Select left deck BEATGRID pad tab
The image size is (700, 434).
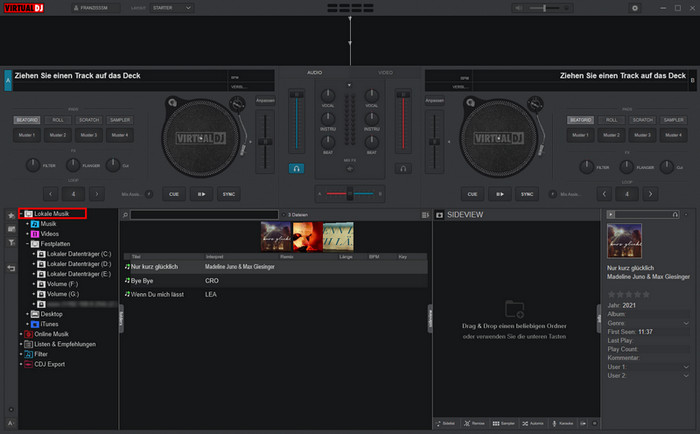pyautogui.click(x=27, y=120)
